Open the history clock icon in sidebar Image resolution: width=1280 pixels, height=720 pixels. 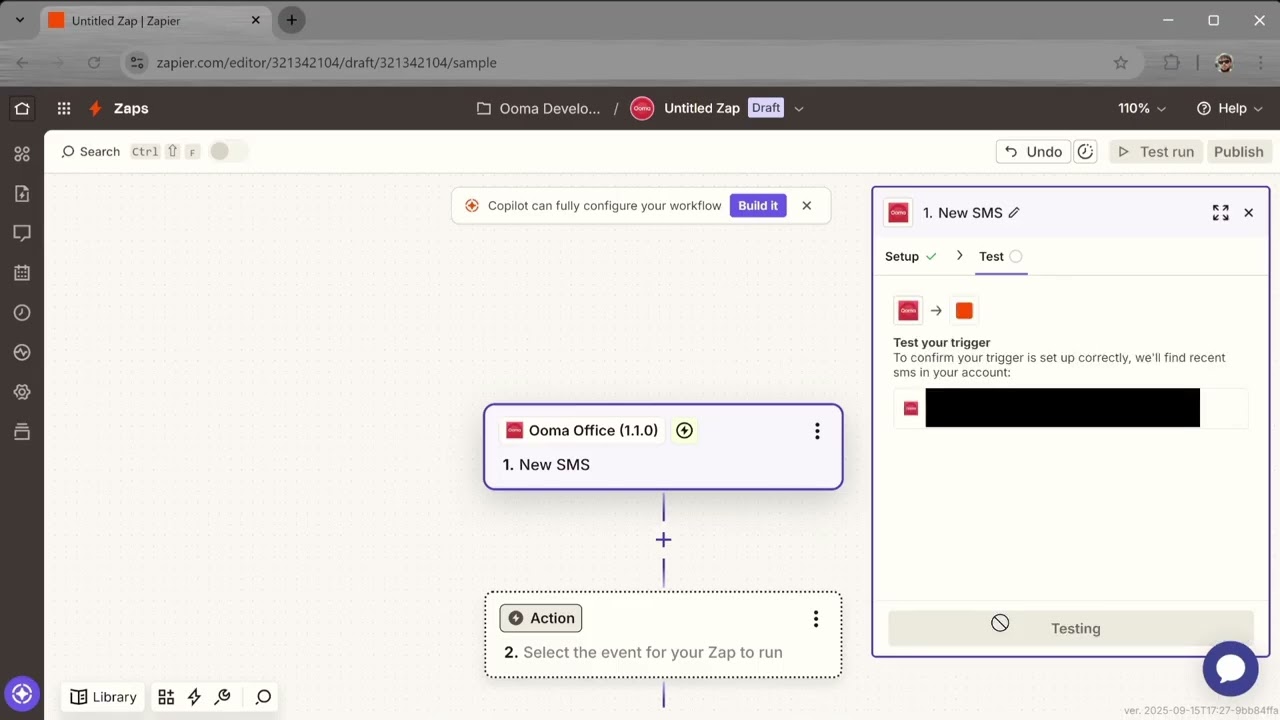click(22, 313)
